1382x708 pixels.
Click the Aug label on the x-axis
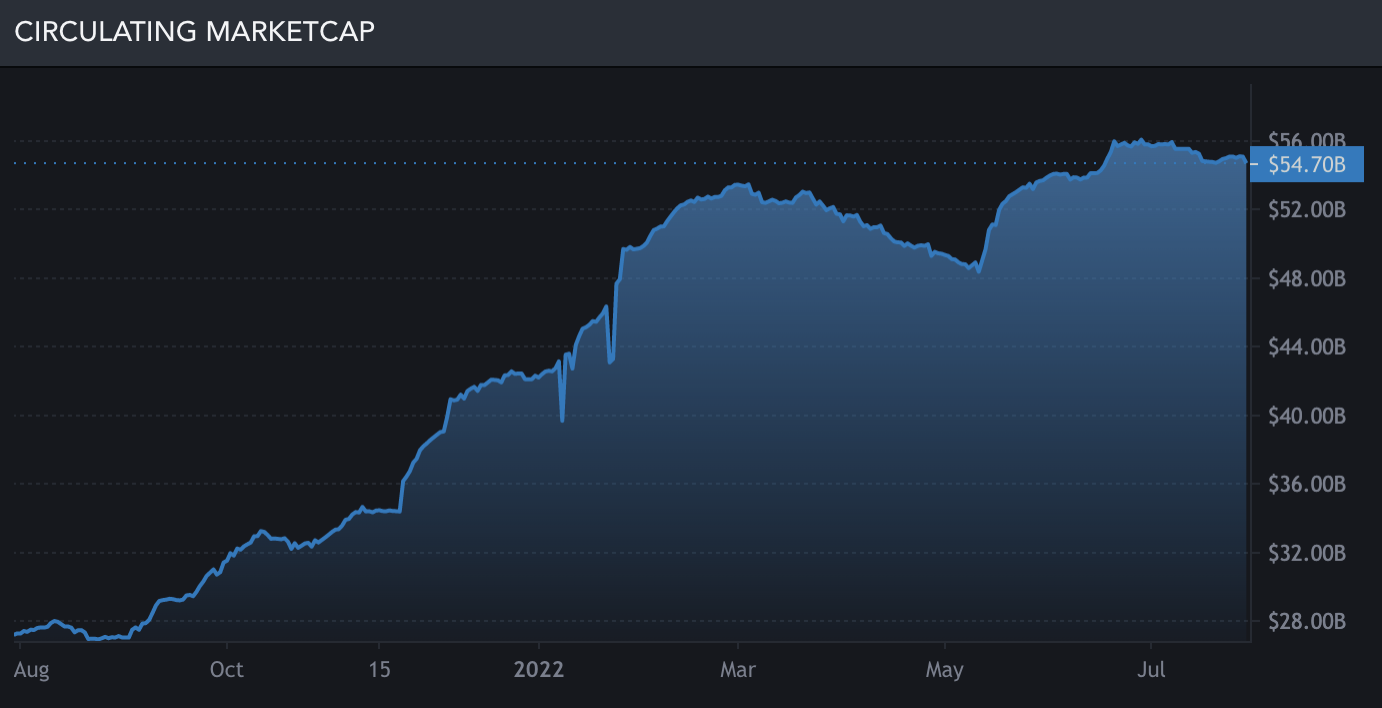(x=33, y=670)
